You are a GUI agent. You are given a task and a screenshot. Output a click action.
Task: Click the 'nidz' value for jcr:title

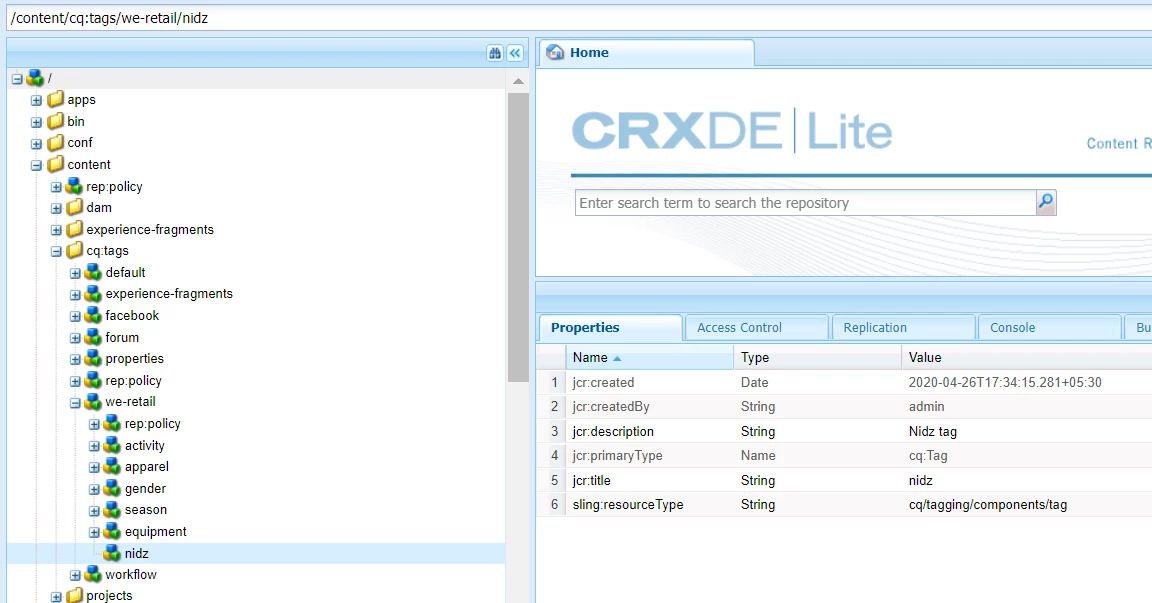pyautogui.click(x=921, y=481)
